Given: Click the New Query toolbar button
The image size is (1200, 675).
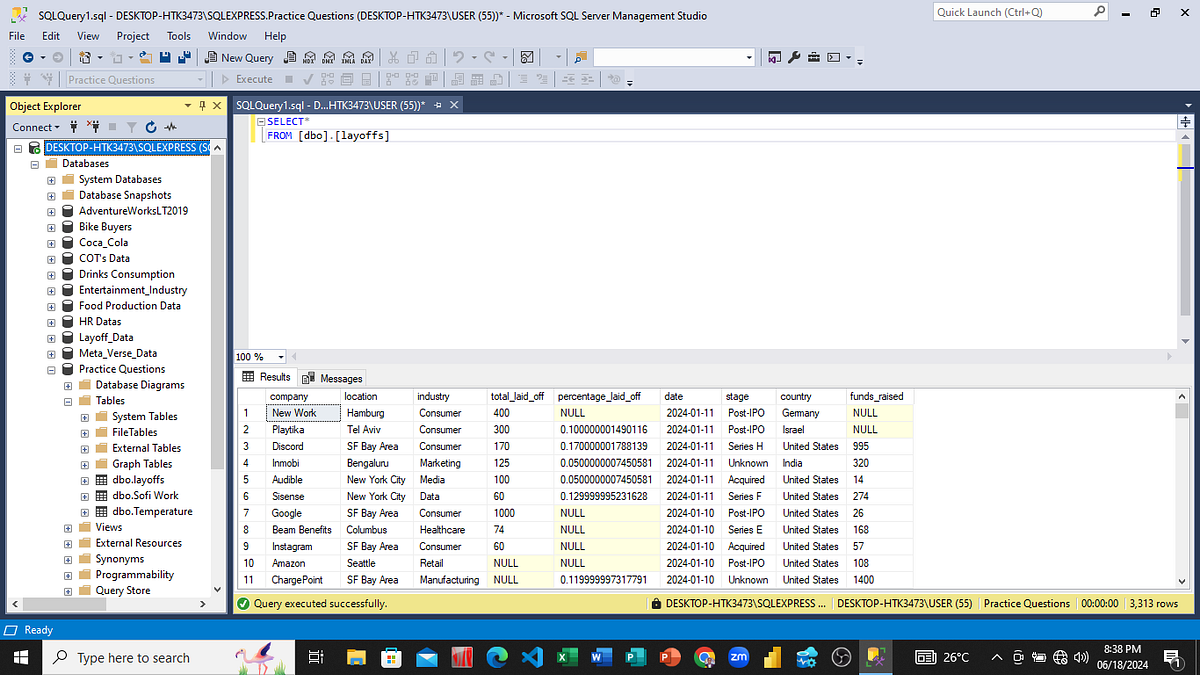Looking at the screenshot, I should coord(239,57).
